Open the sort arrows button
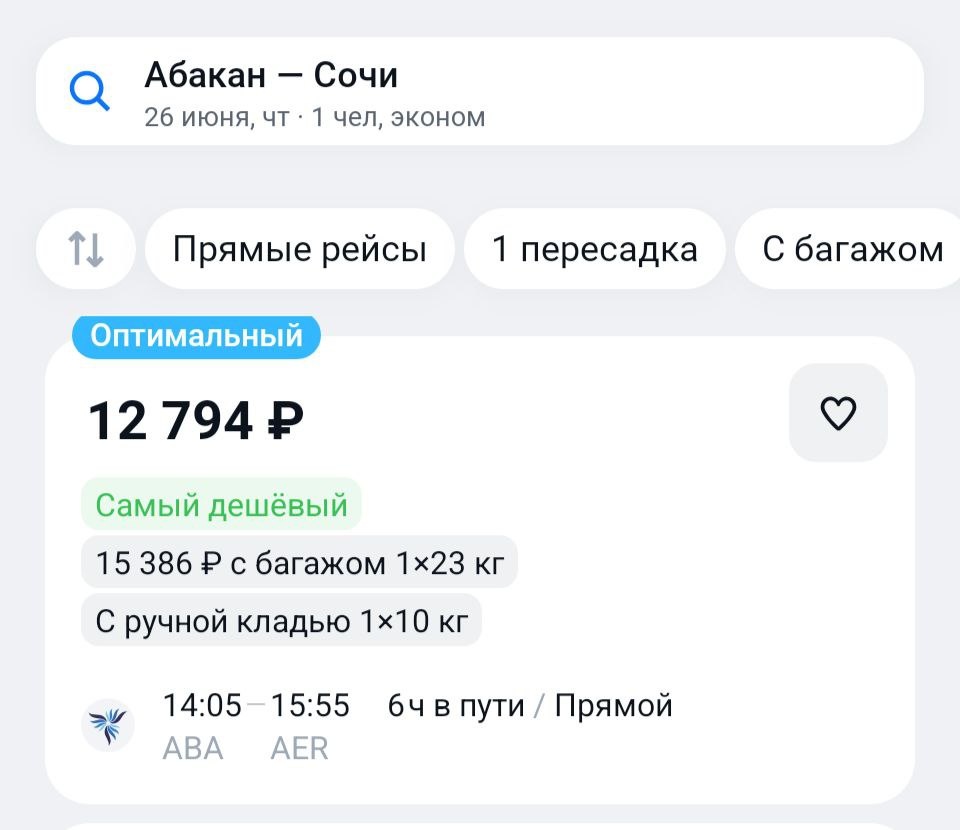This screenshot has height=830, width=960. click(86, 249)
